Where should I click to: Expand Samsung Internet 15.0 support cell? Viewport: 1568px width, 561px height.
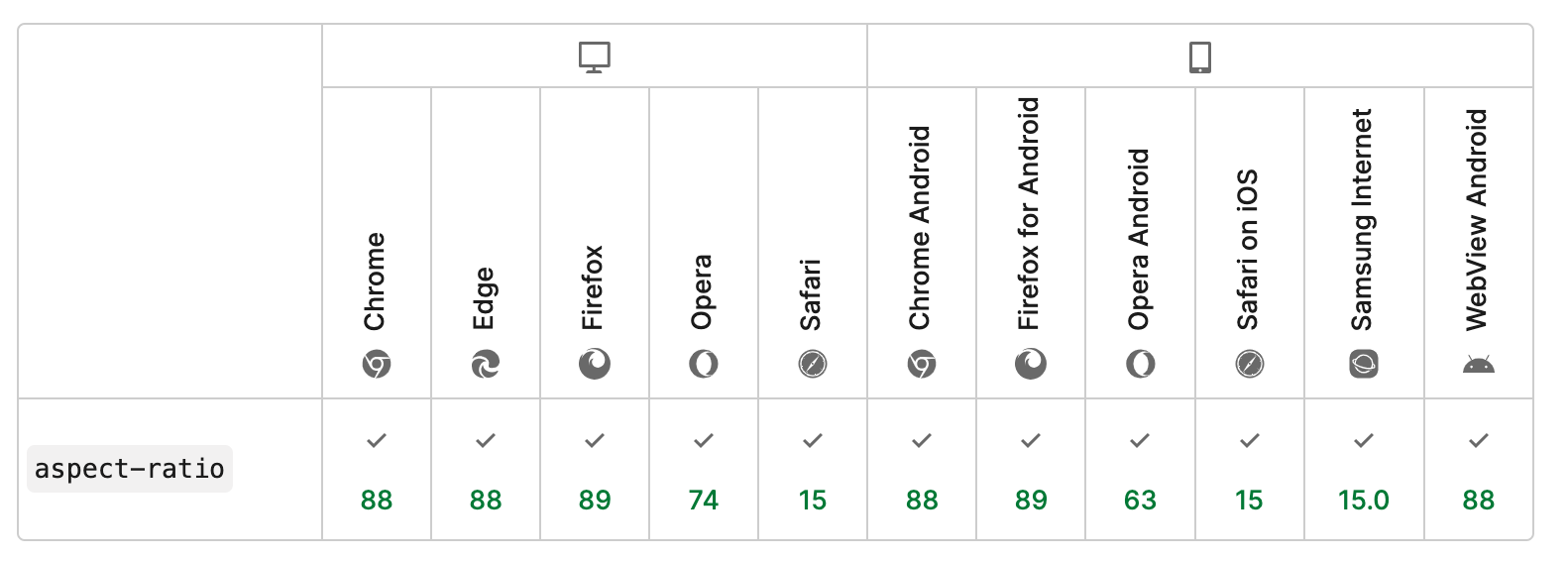(1364, 470)
